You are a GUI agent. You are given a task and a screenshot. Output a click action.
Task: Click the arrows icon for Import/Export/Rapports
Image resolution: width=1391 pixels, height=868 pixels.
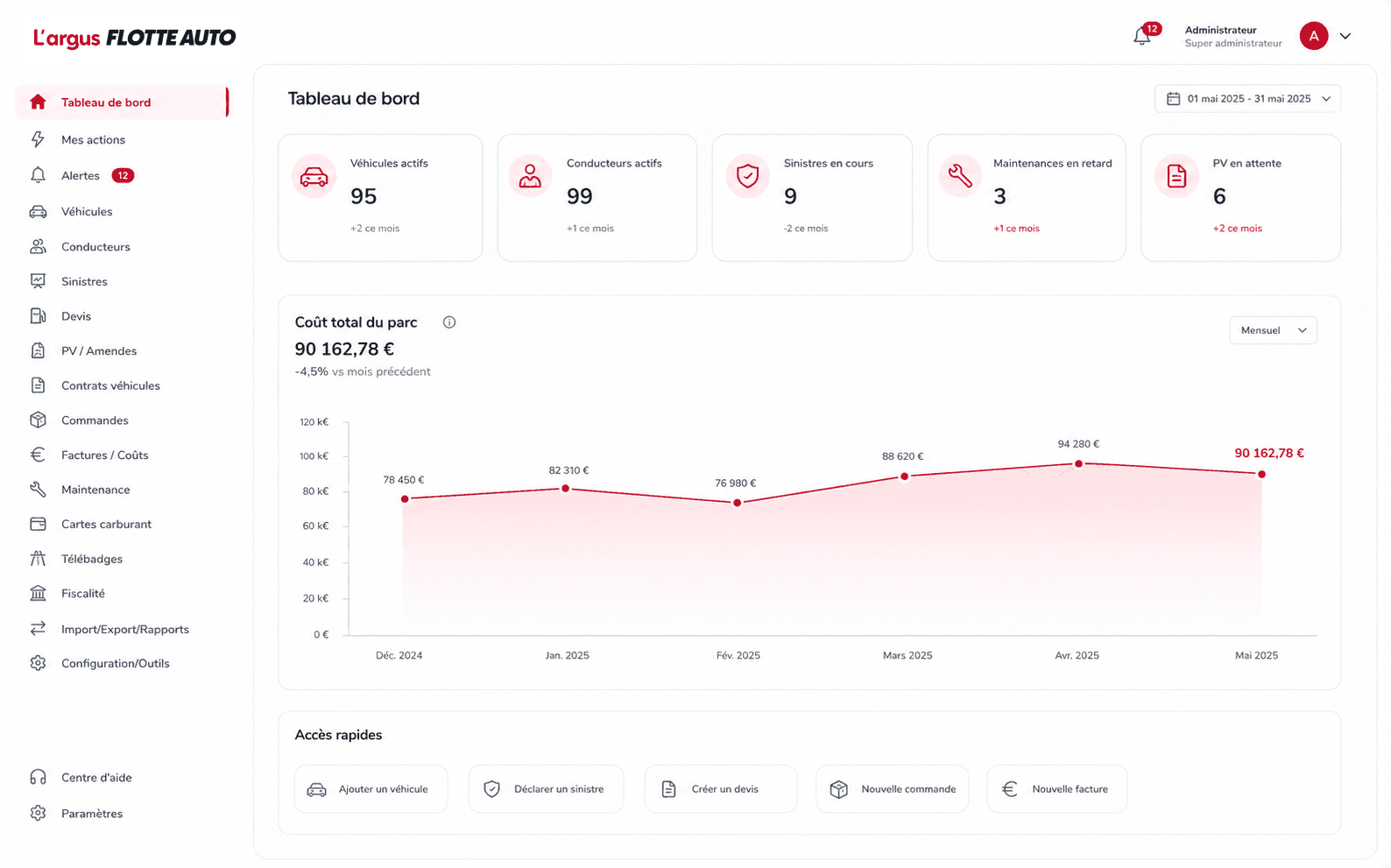pos(38,629)
